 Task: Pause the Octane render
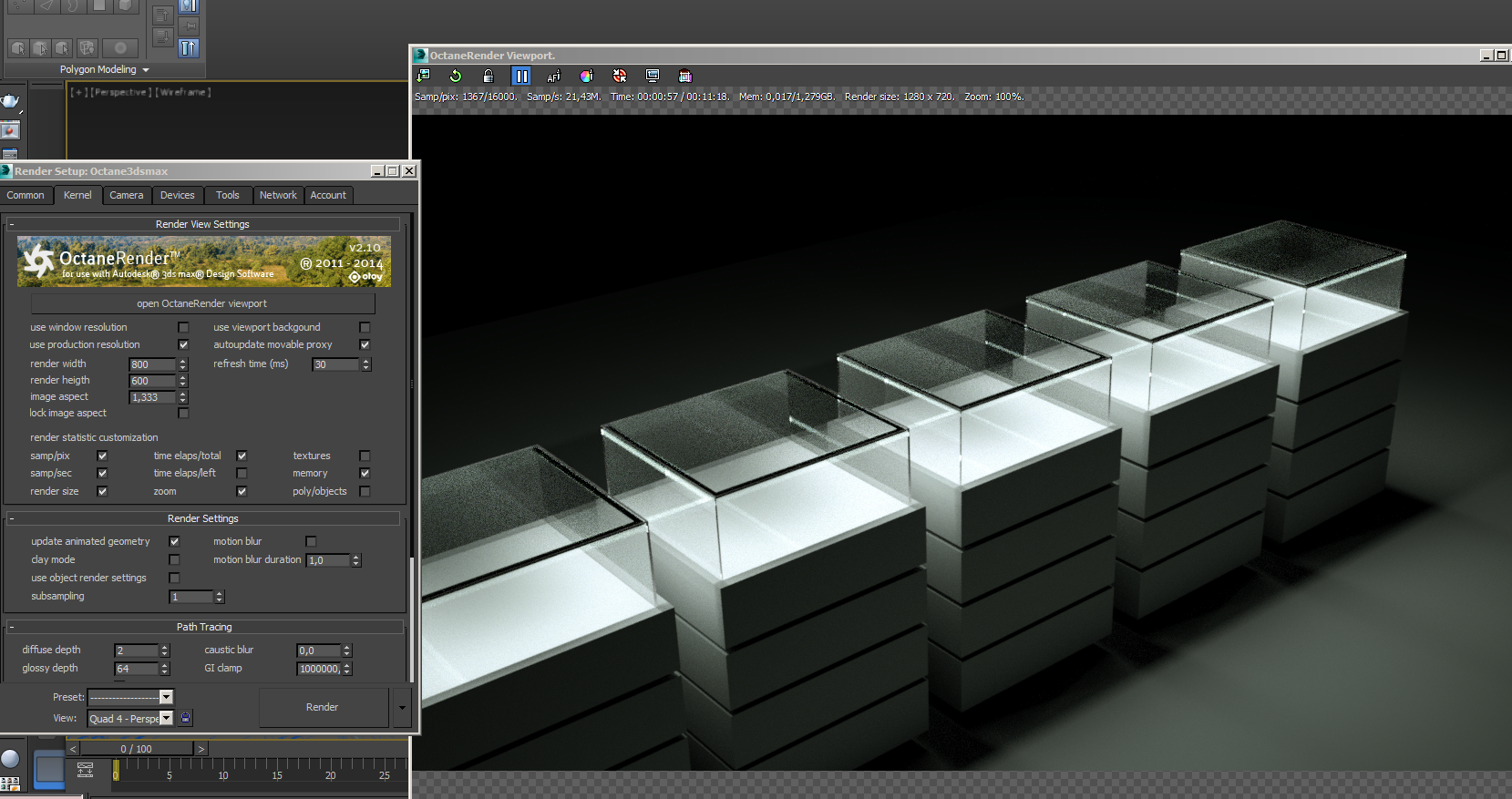coord(520,77)
